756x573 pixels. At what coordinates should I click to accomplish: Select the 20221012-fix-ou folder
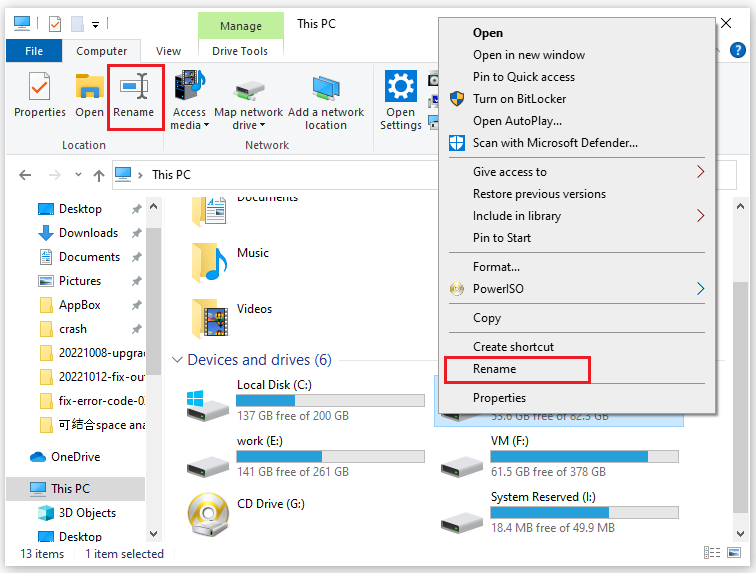(x=92, y=377)
